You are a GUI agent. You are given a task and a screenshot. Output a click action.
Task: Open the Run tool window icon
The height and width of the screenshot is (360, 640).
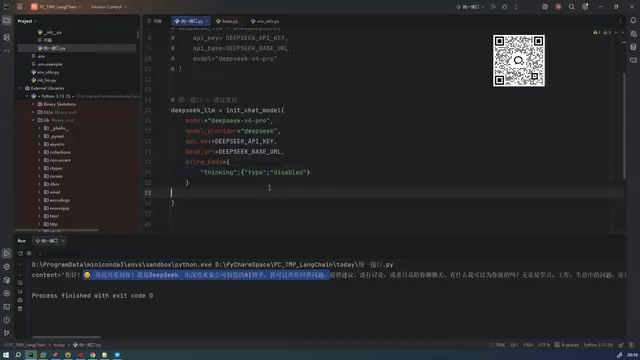pos(7,253)
